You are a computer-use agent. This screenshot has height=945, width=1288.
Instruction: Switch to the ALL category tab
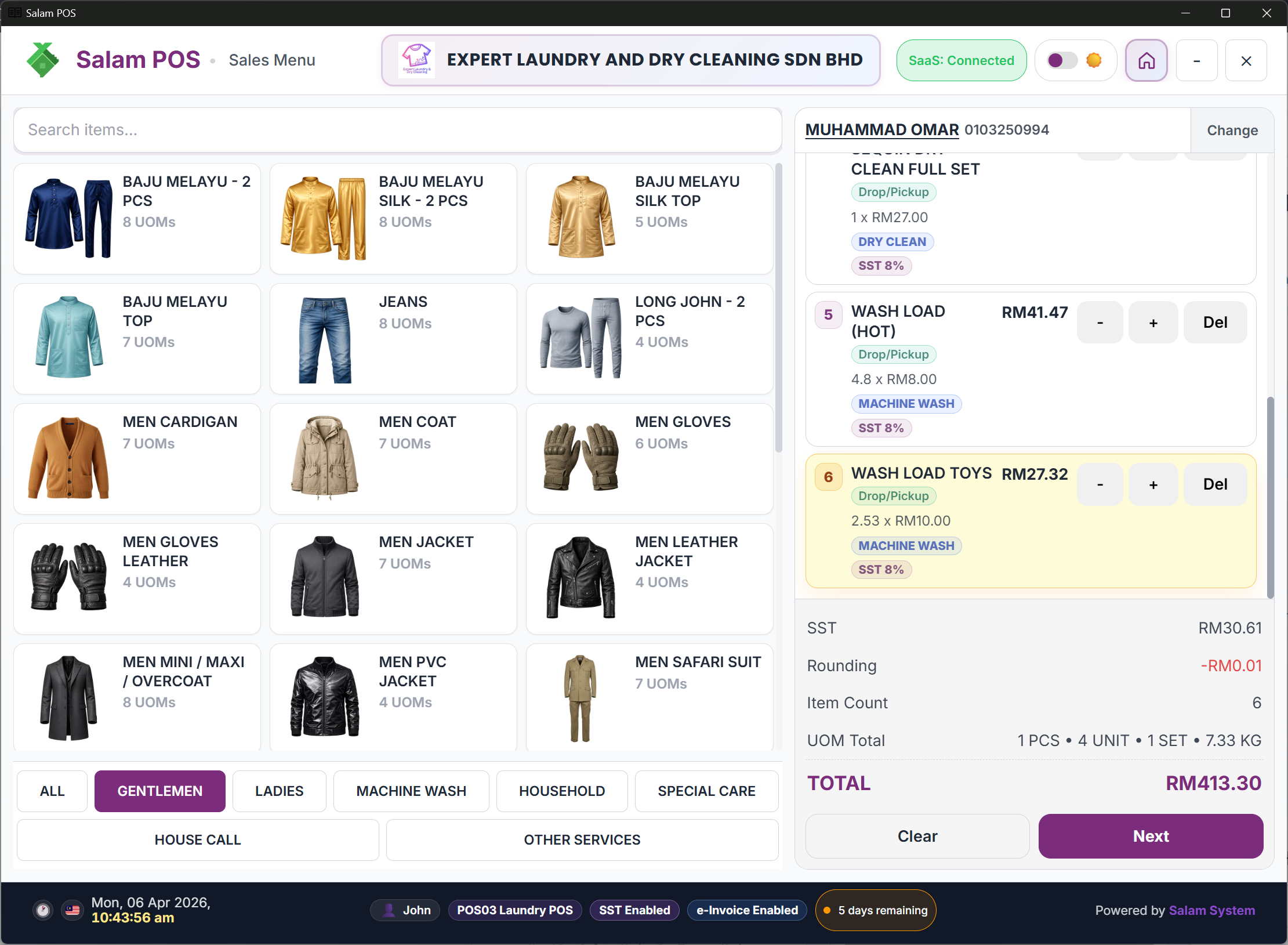tap(52, 791)
